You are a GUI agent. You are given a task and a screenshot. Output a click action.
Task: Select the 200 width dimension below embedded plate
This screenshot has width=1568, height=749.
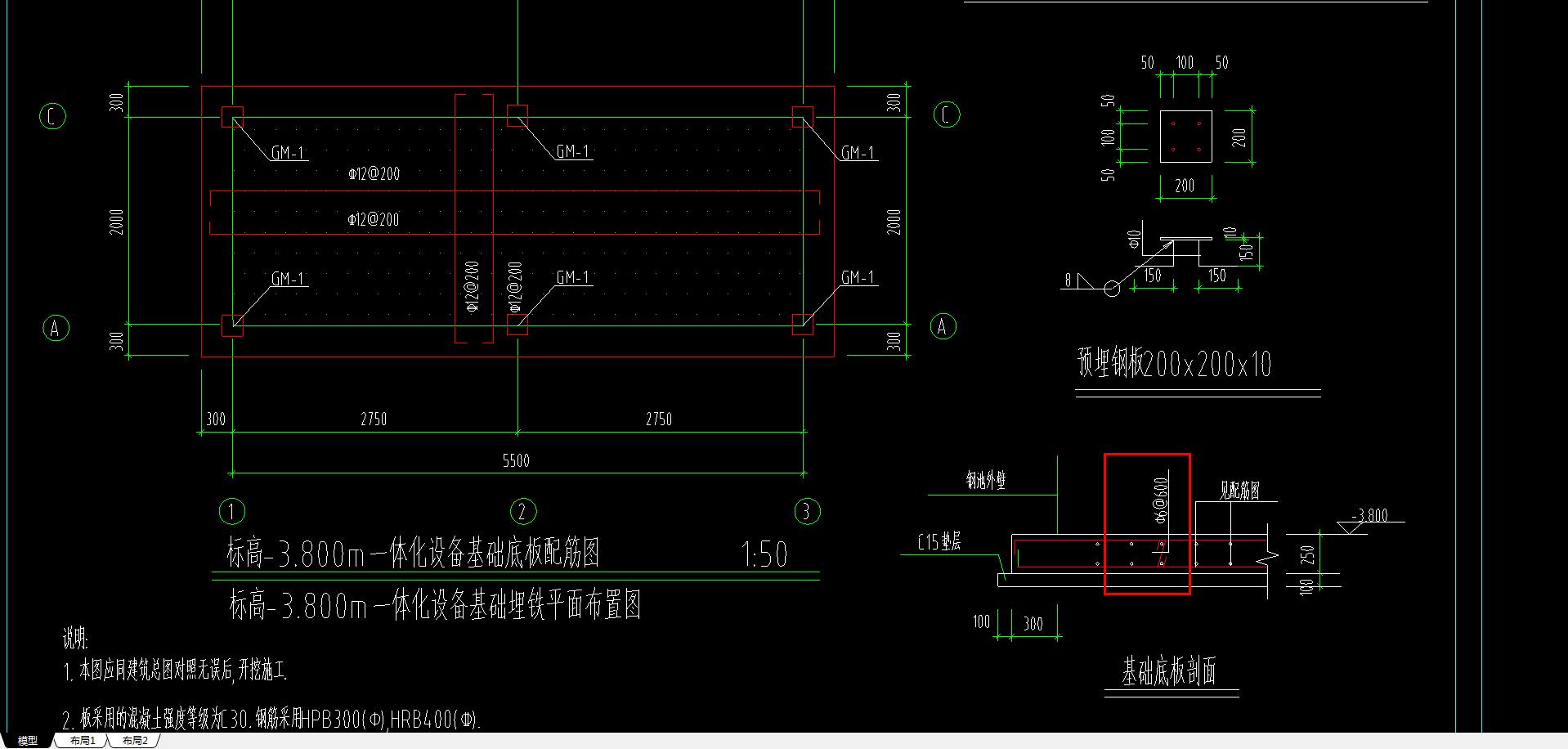coord(1185,186)
